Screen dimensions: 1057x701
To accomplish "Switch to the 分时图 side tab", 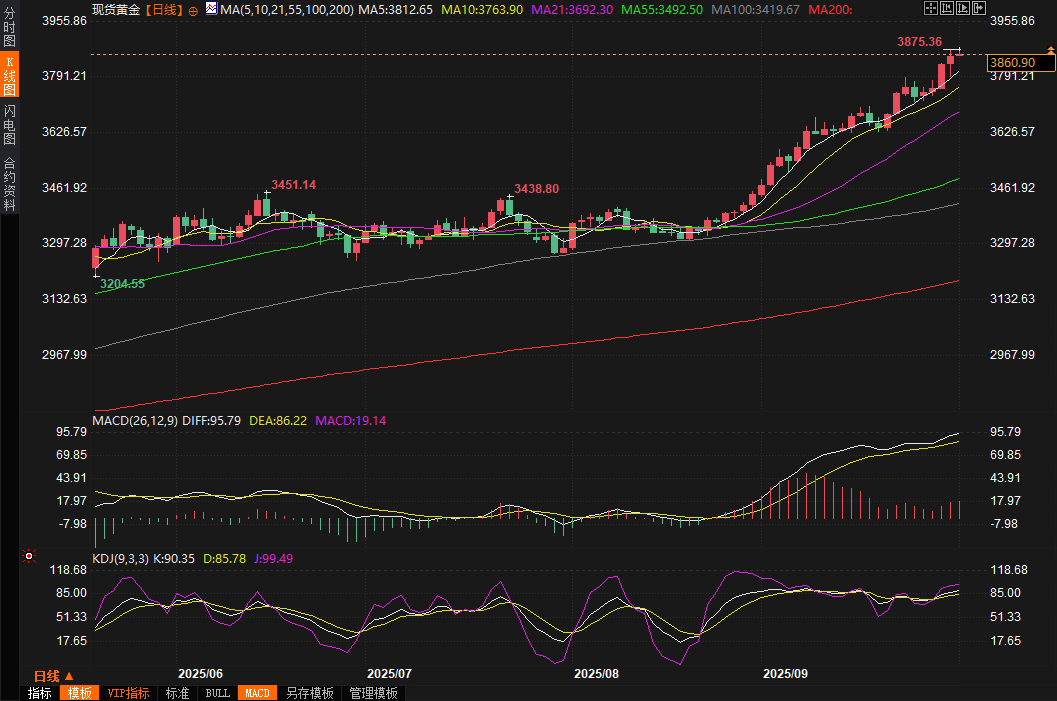I will click(9, 29).
